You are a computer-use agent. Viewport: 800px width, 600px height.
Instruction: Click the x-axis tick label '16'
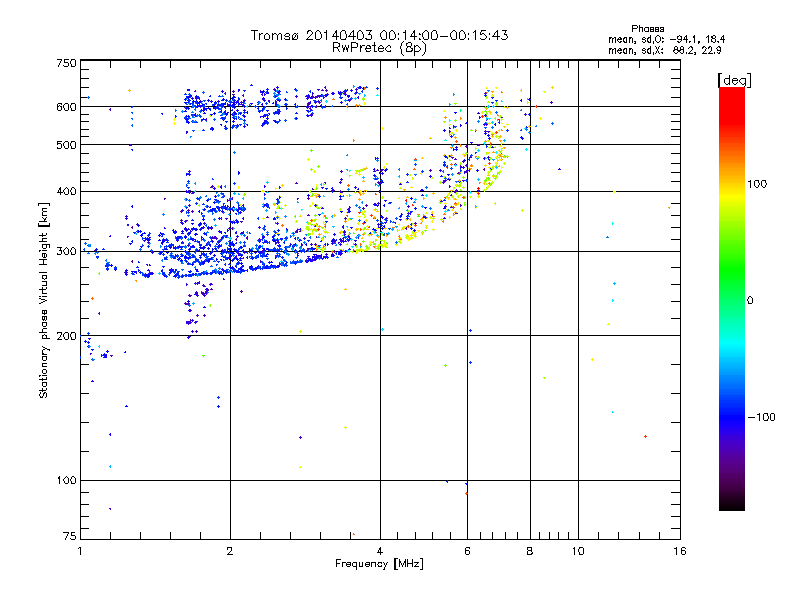click(x=680, y=551)
